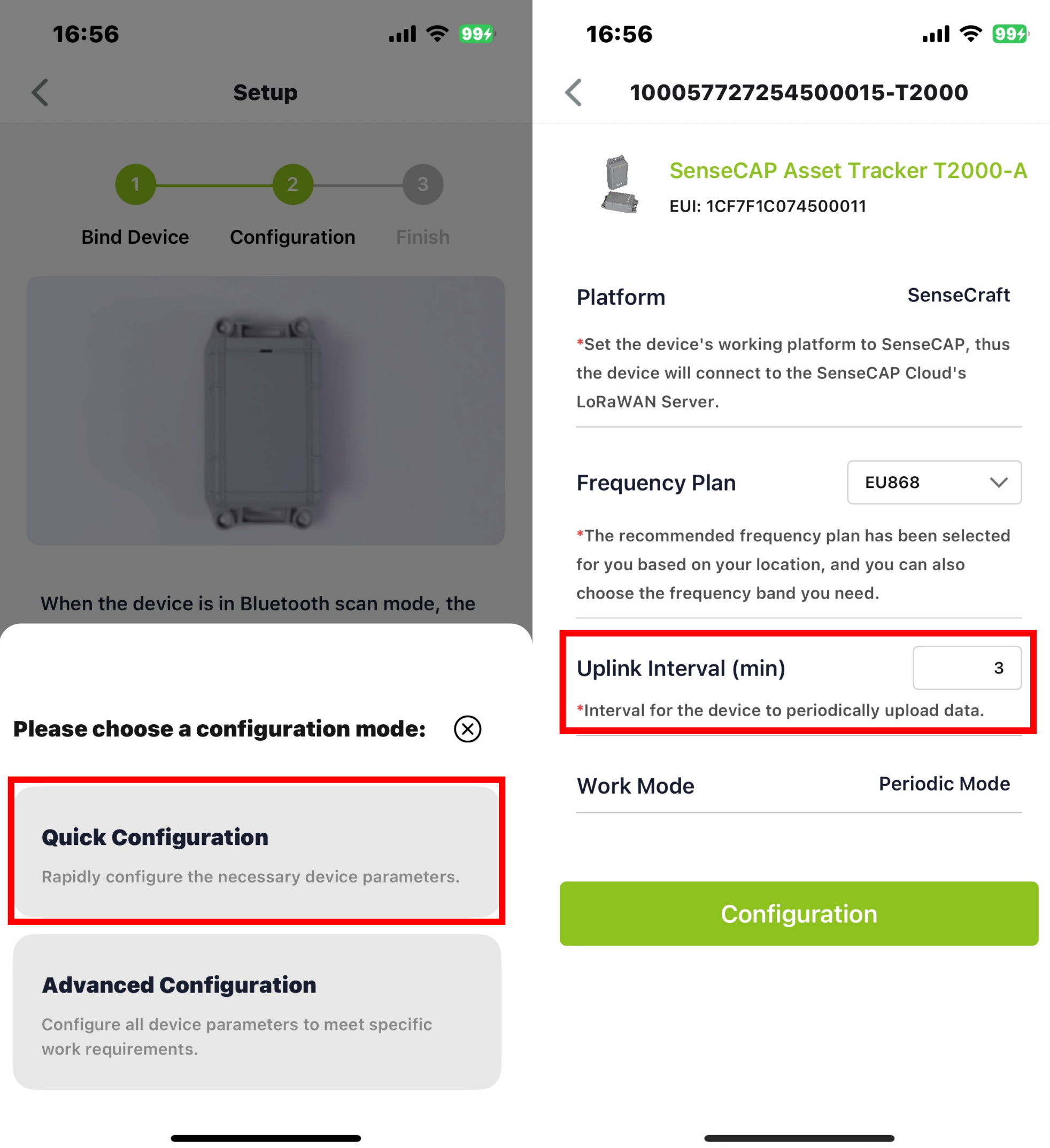The width and height of the screenshot is (1050, 1148).
Task: Close the configuration mode dialog
Action: 467,729
